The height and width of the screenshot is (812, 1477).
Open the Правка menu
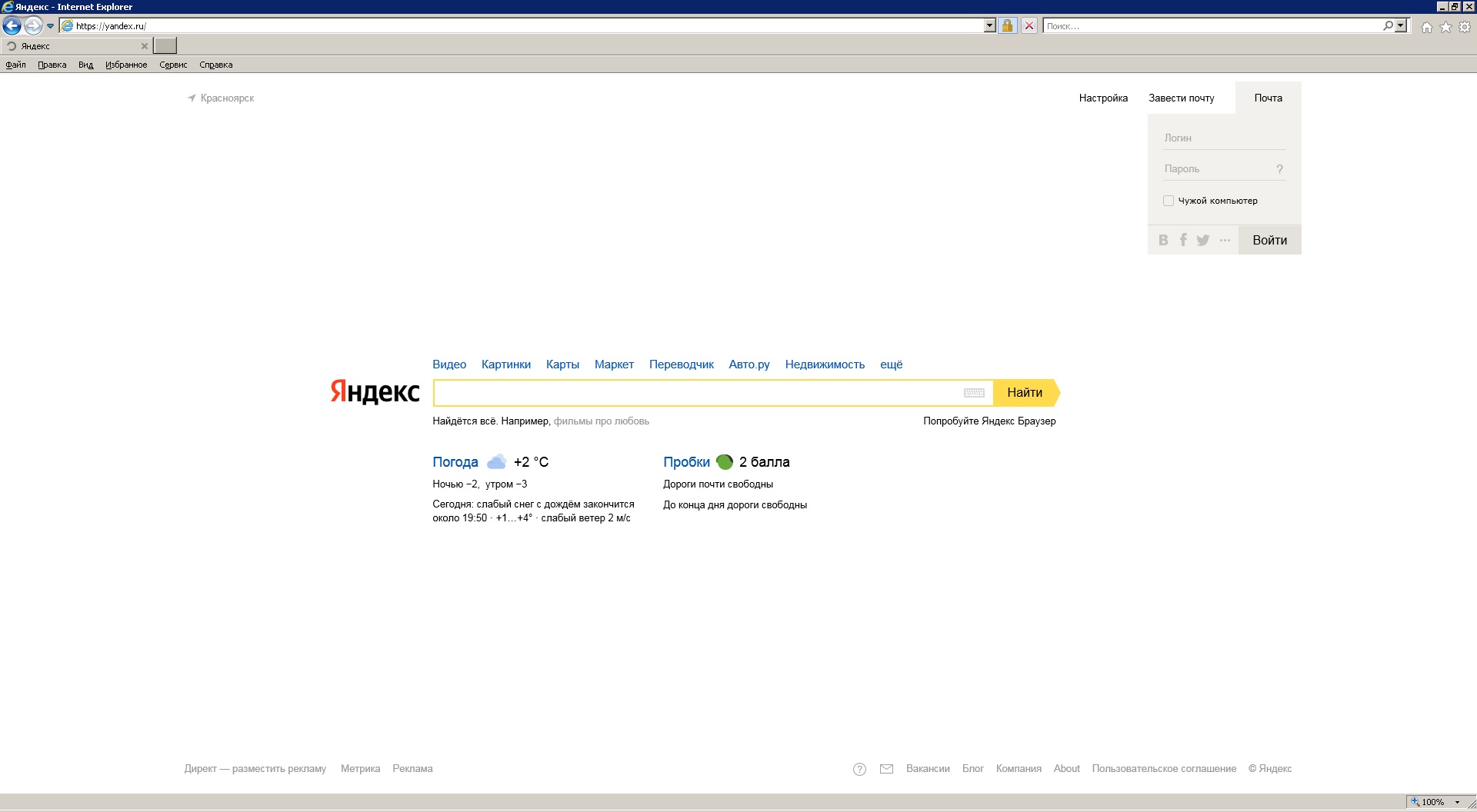52,65
